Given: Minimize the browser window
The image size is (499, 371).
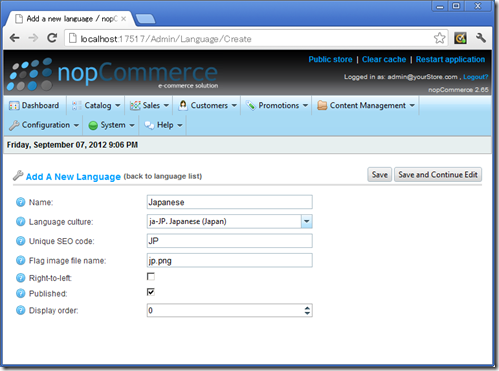Looking at the screenshot, I should 440,6.
